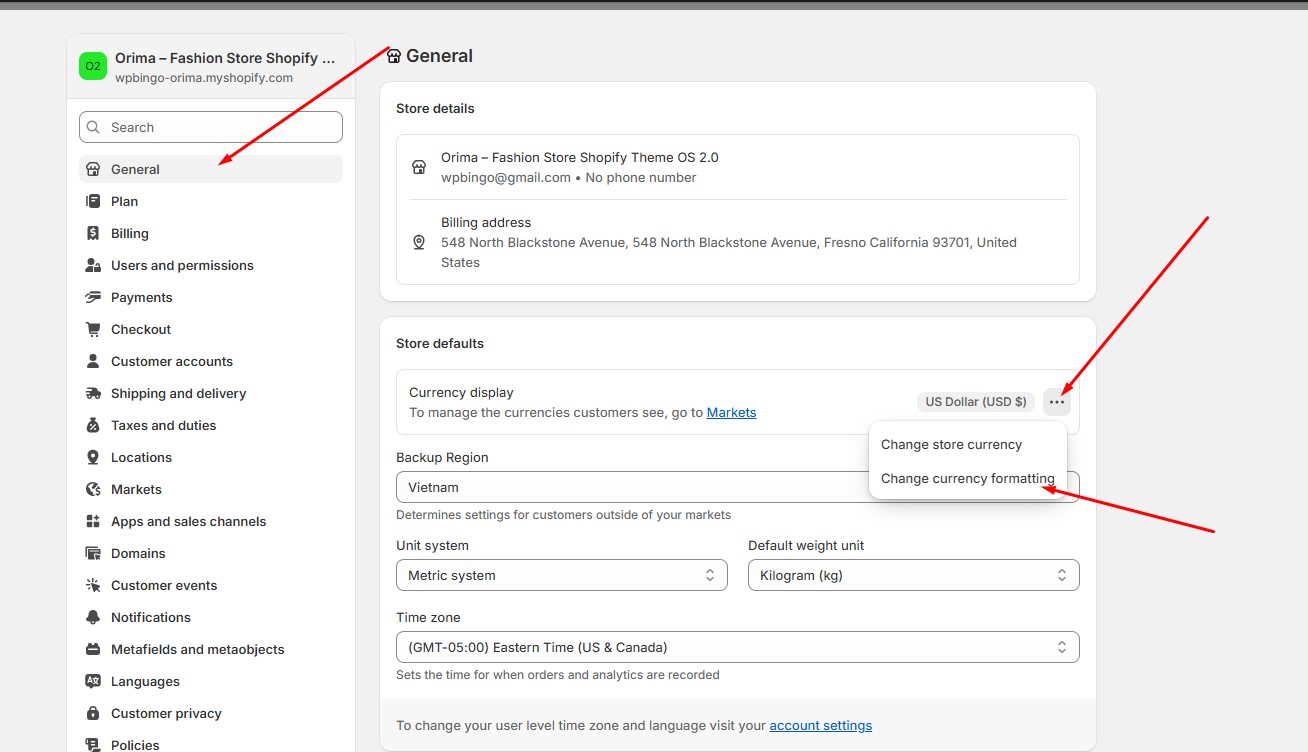Screen dimensions: 1308x752
Task: Click the Payments icon in sidebar
Action: click(93, 297)
